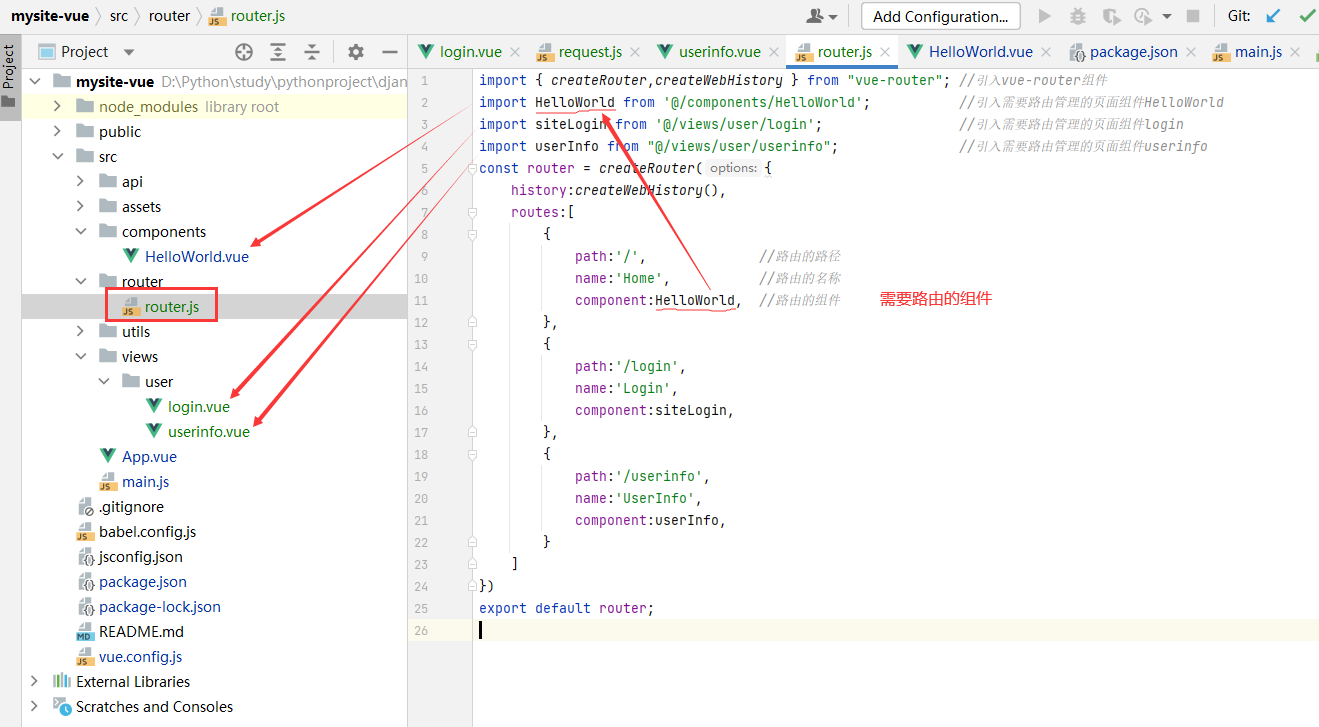Click the Add Configuration button

click(940, 16)
